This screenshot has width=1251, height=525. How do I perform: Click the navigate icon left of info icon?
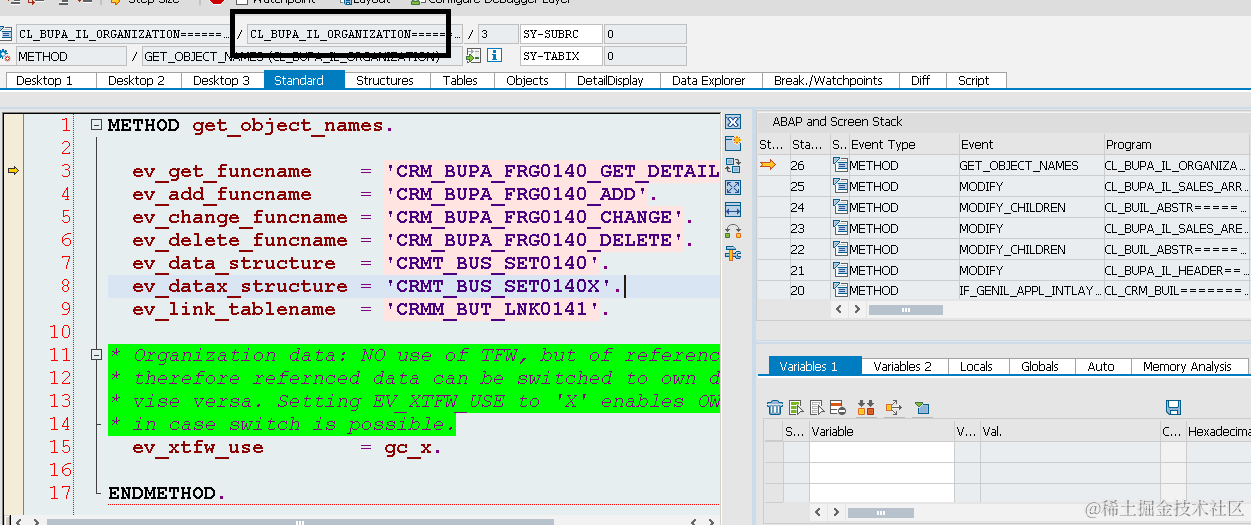473,56
